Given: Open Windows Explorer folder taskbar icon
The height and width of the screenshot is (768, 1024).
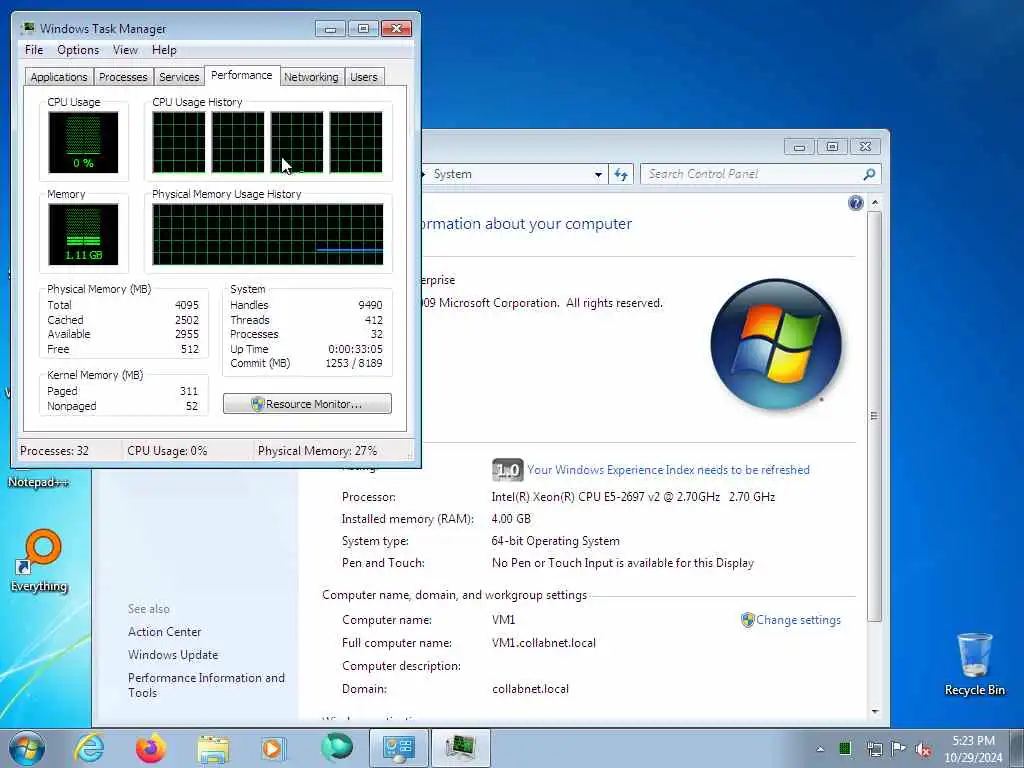Looking at the screenshot, I should point(213,749).
